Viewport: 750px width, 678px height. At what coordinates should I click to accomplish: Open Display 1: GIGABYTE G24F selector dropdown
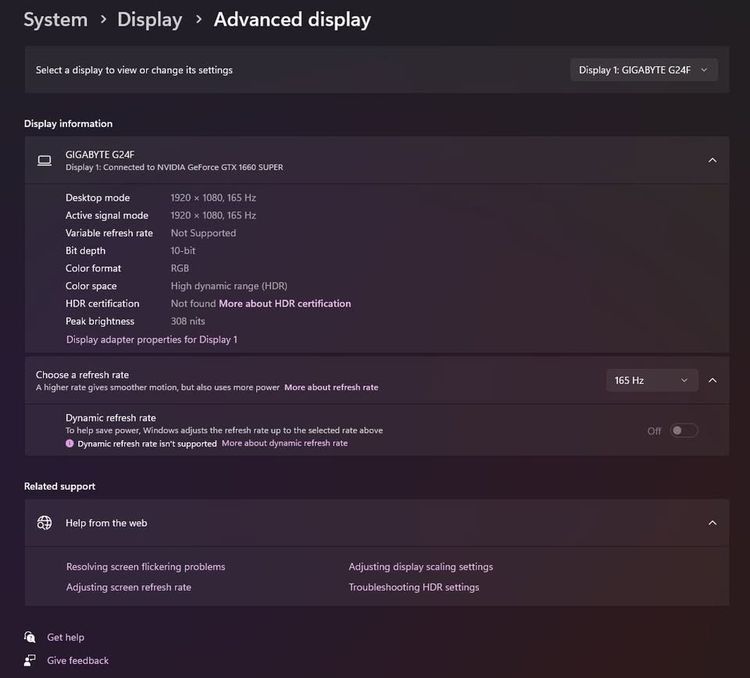[x=644, y=70]
